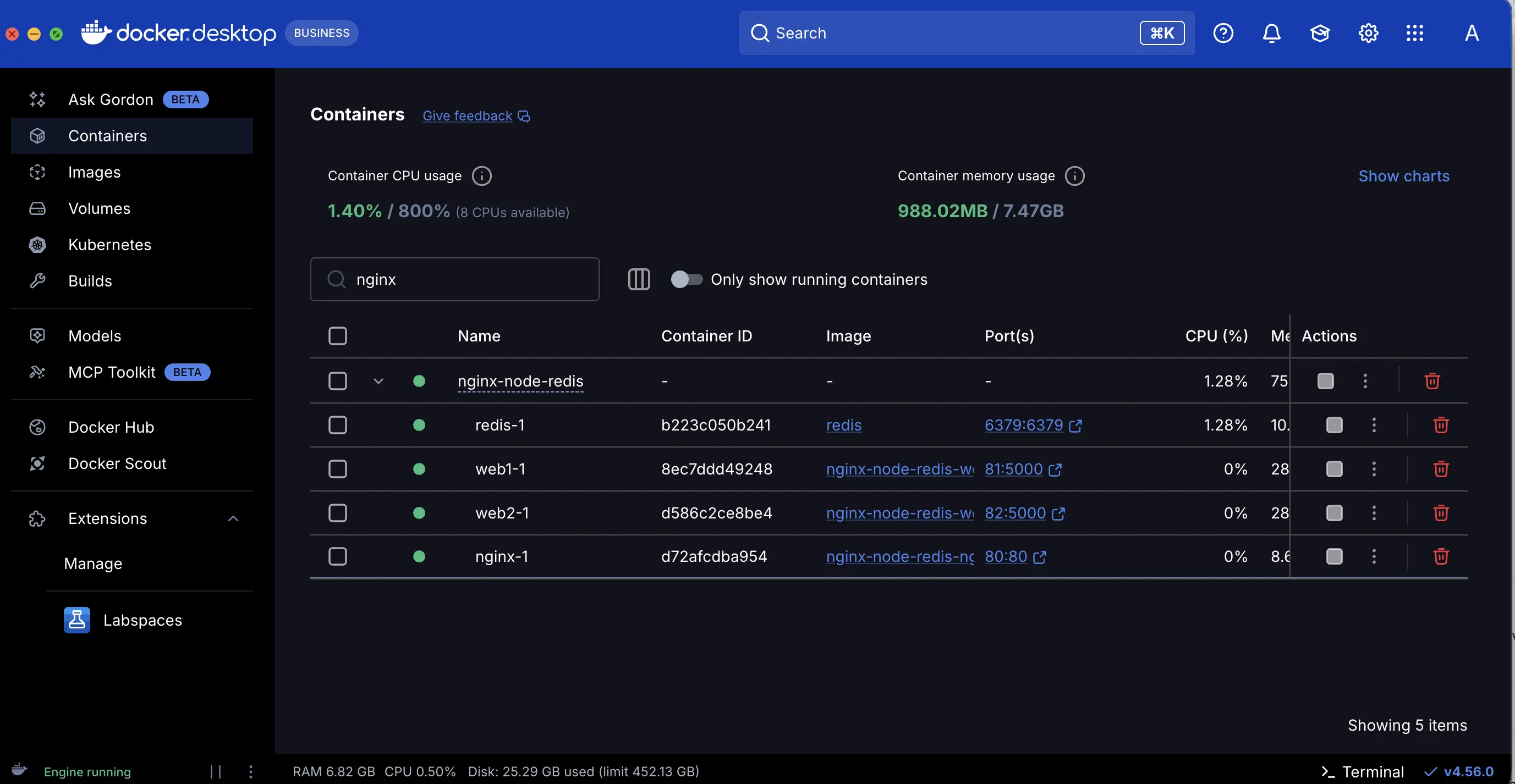Check the select-all containers checkbox
This screenshot has height=784, width=1515.
[x=339, y=335]
